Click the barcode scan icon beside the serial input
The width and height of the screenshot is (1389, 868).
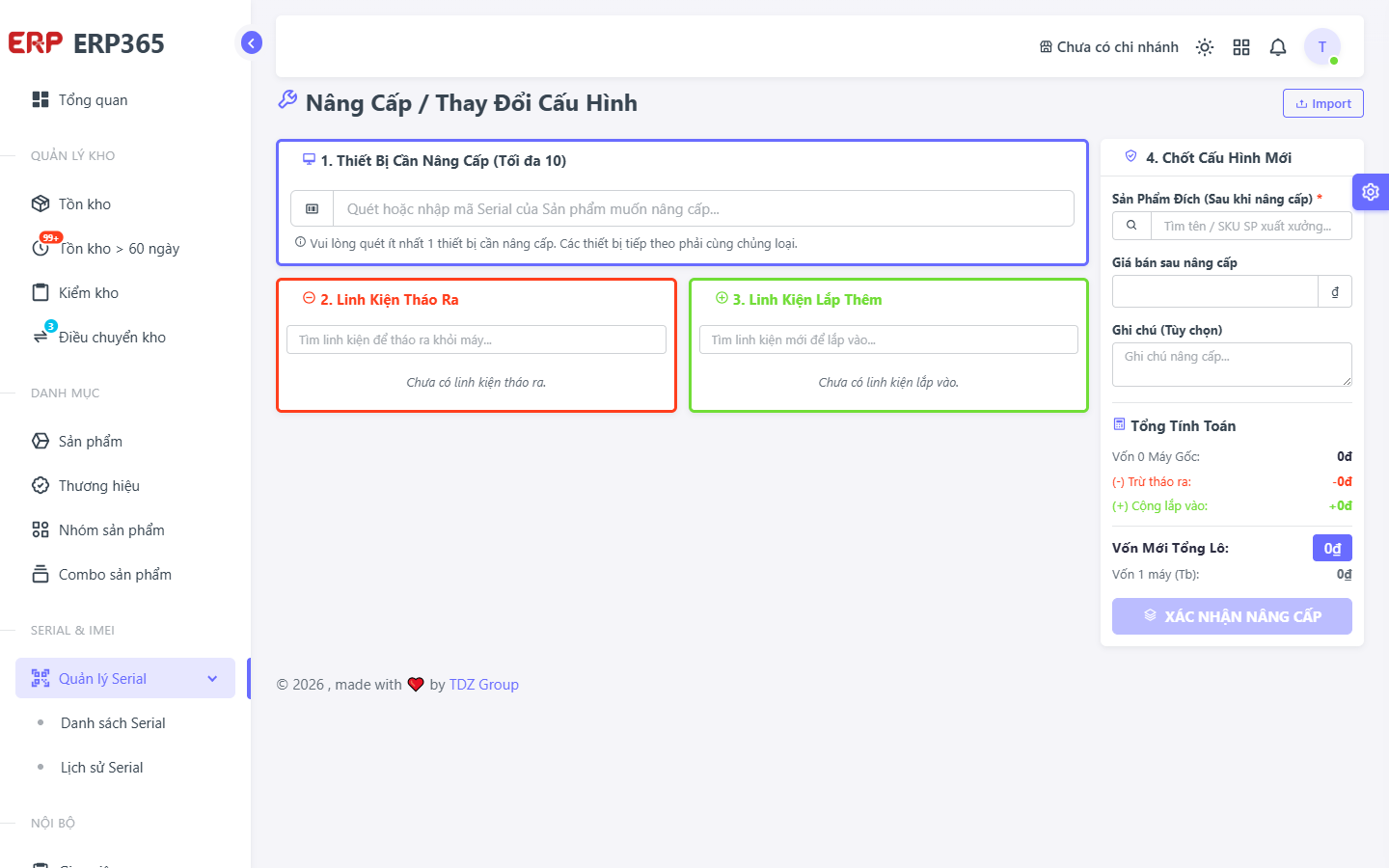pyautogui.click(x=313, y=208)
